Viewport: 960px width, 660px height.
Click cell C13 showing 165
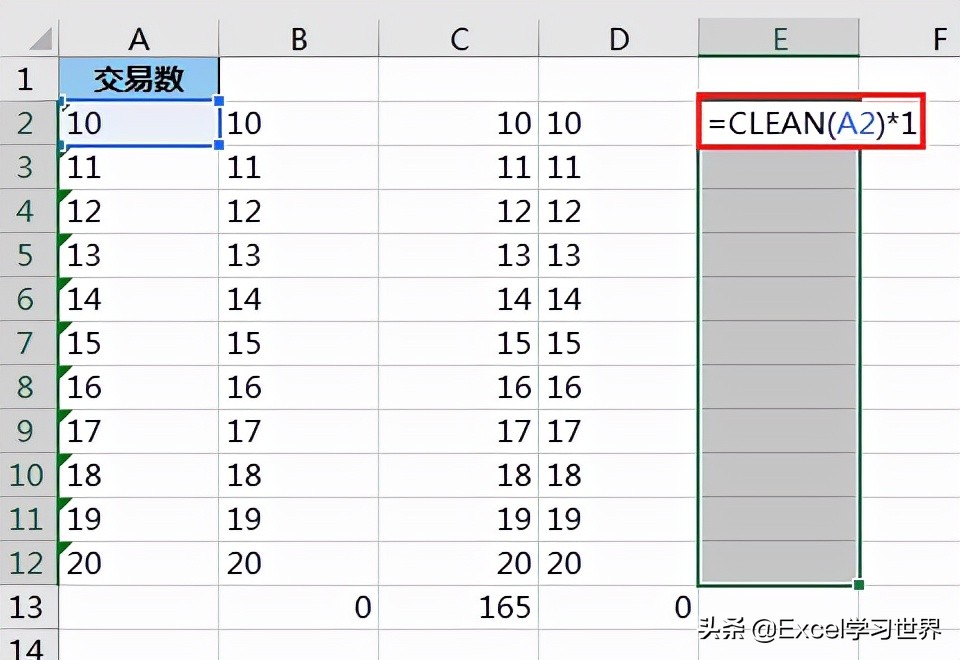[459, 607]
